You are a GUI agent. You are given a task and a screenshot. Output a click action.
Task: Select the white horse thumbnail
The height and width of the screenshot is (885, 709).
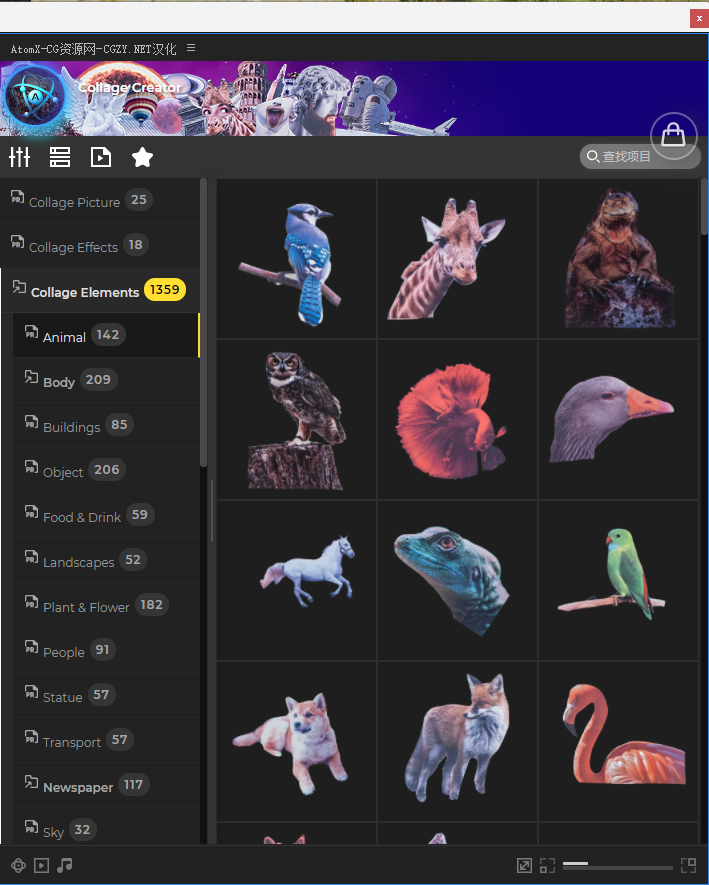click(x=296, y=581)
